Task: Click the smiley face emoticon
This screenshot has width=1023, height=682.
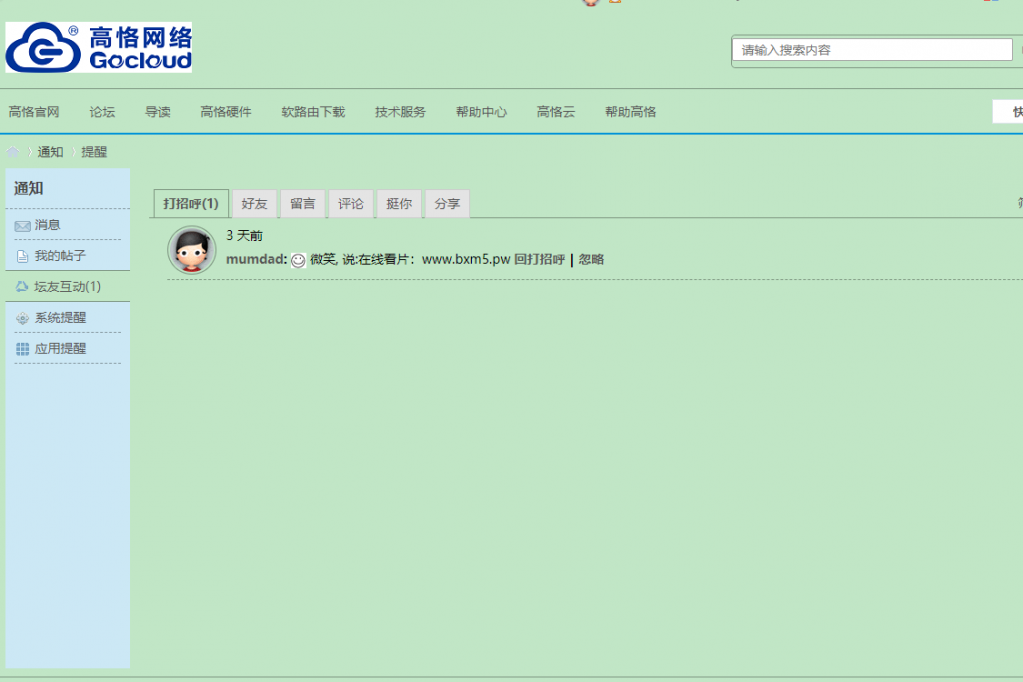Action: click(298, 260)
